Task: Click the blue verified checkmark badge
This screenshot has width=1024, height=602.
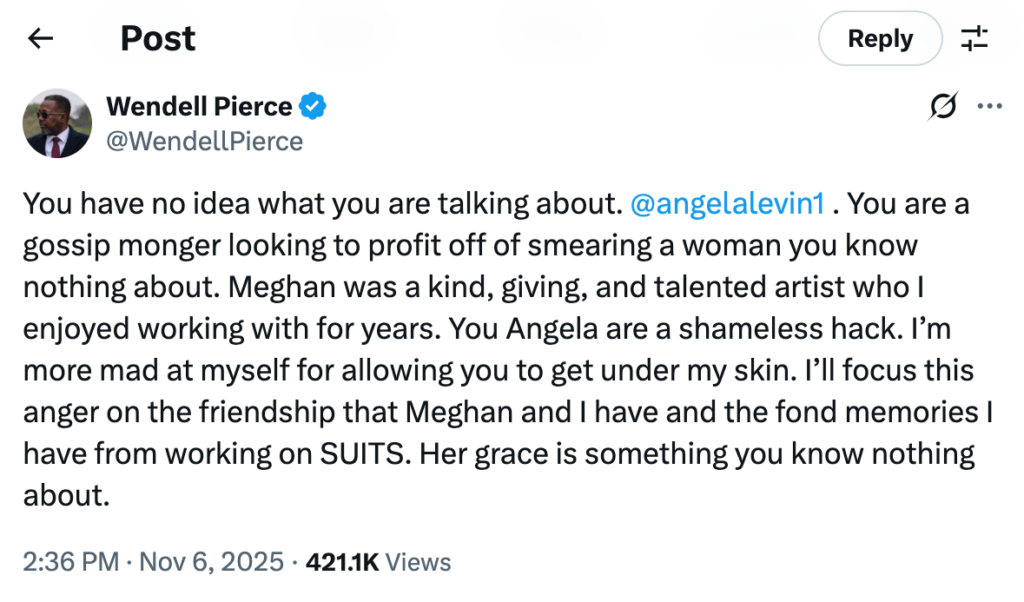Action: pyautogui.click(x=313, y=106)
